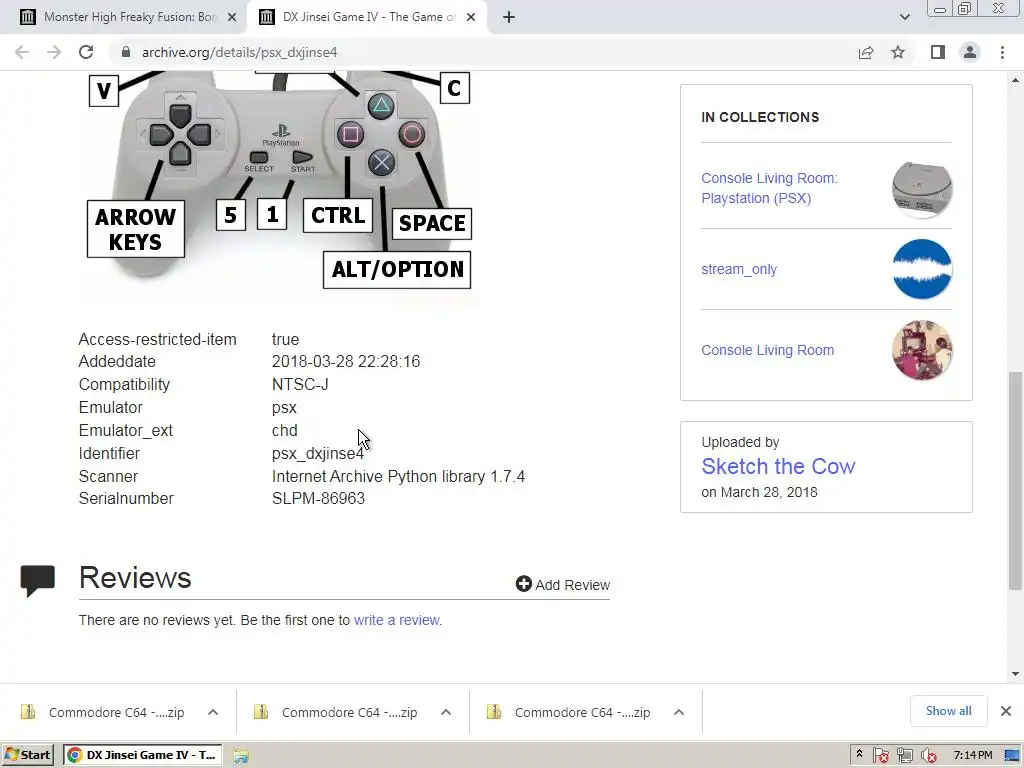Share this page via share icon
This screenshot has width=1024, height=768.
[x=866, y=52]
